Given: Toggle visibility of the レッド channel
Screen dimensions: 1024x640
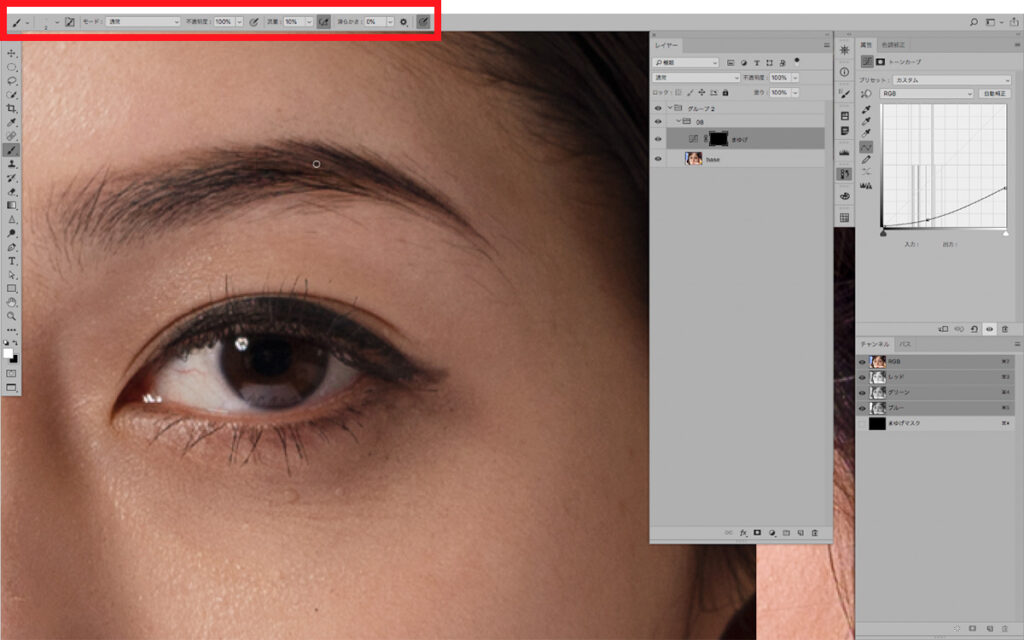Looking at the screenshot, I should click(862, 377).
